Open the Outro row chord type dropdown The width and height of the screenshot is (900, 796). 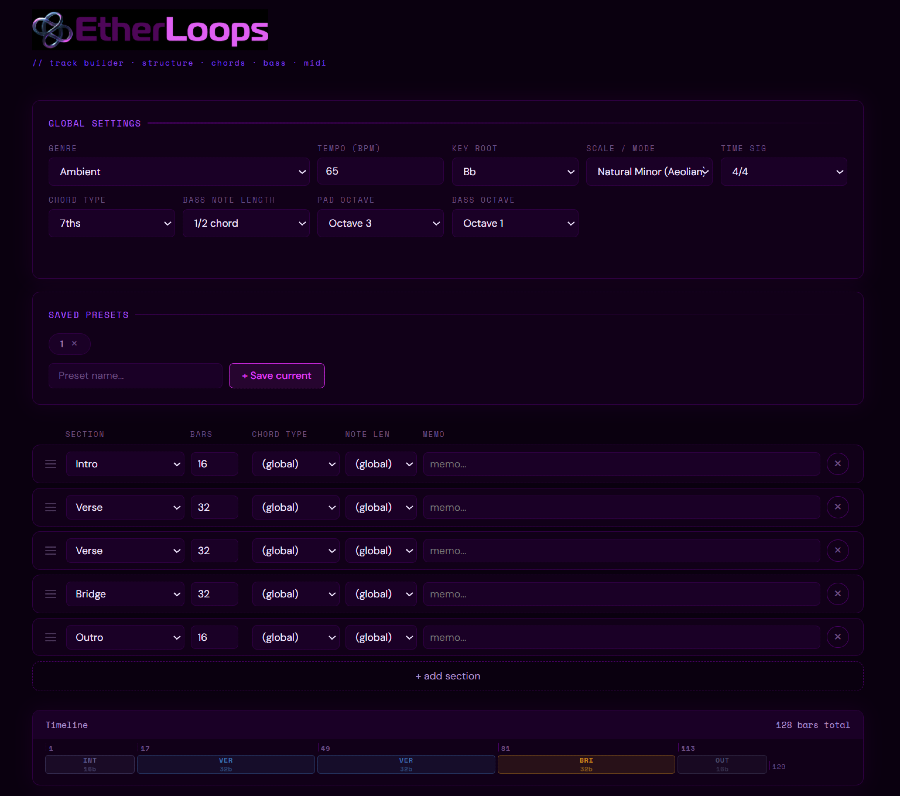click(296, 637)
